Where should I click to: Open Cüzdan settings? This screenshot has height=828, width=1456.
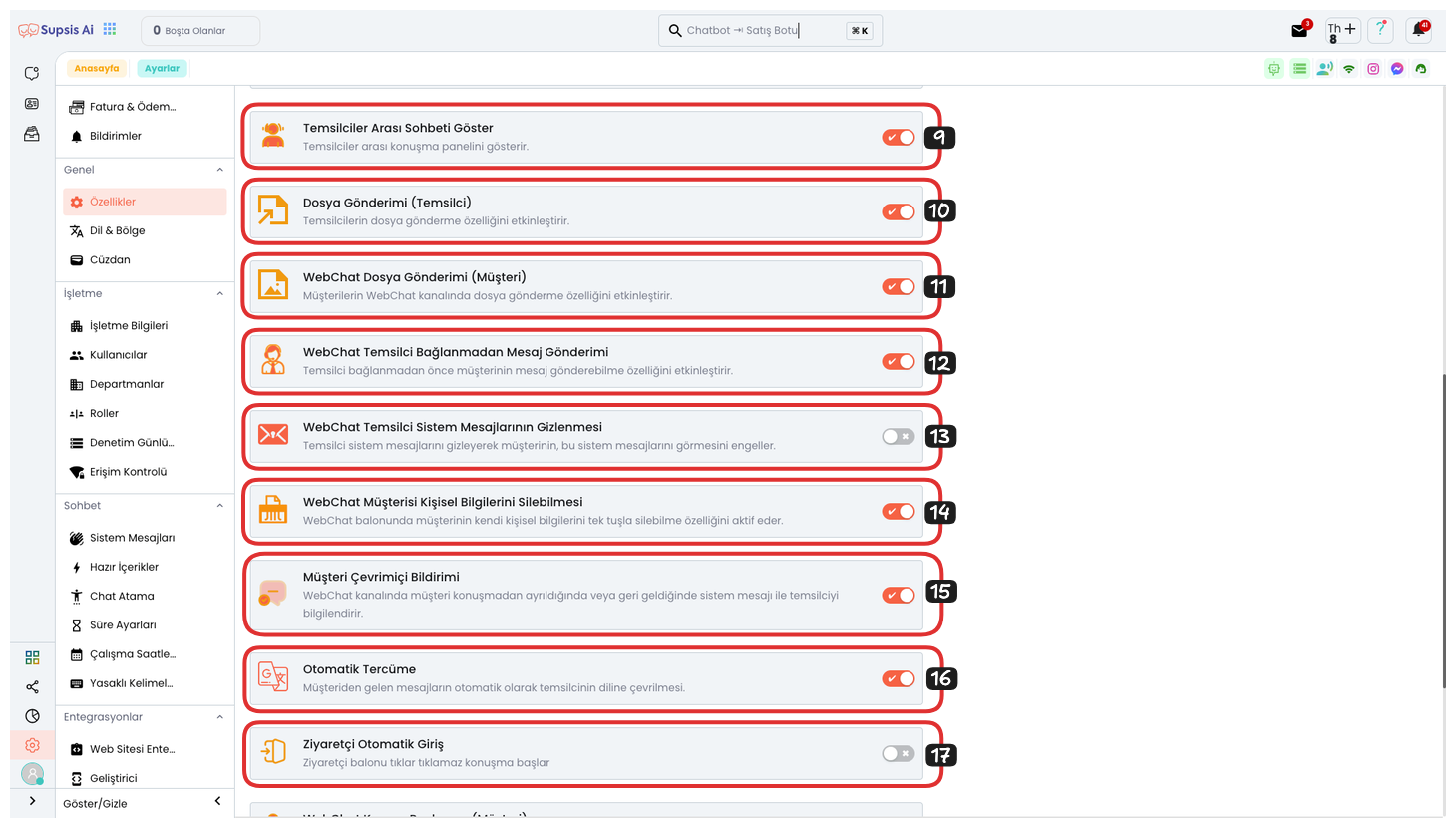coord(145,260)
